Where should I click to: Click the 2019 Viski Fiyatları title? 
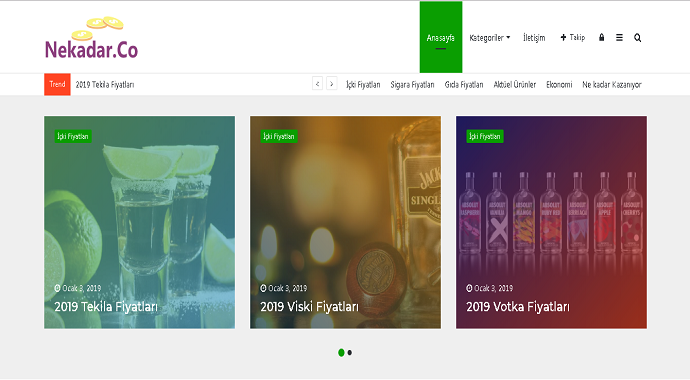(309, 307)
